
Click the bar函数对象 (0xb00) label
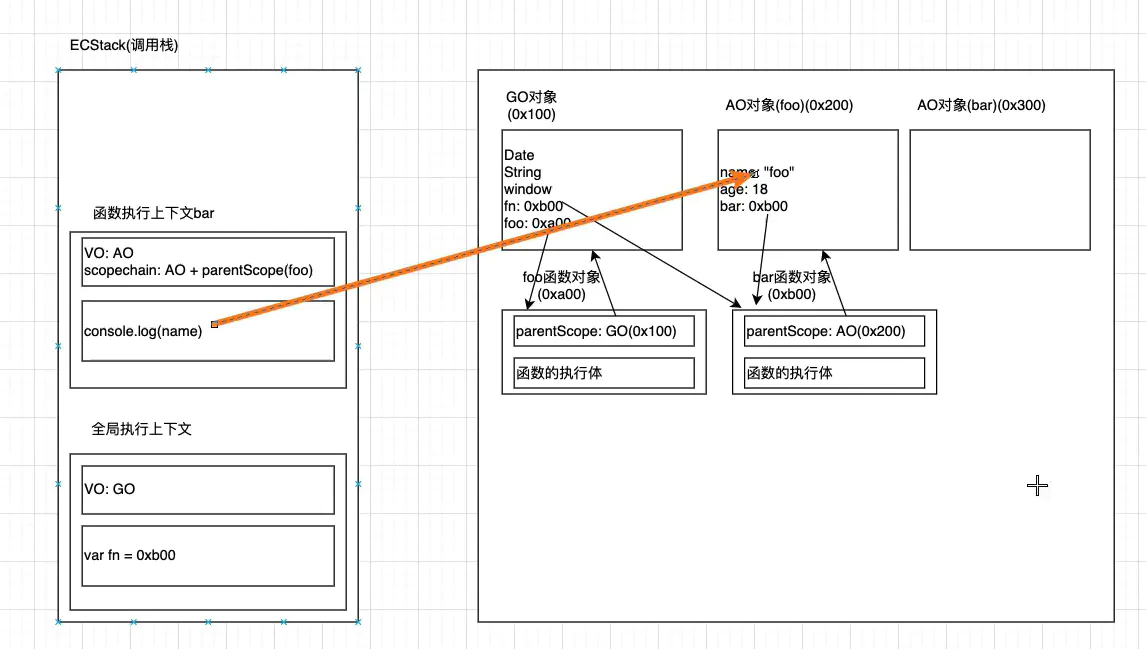coord(792,286)
